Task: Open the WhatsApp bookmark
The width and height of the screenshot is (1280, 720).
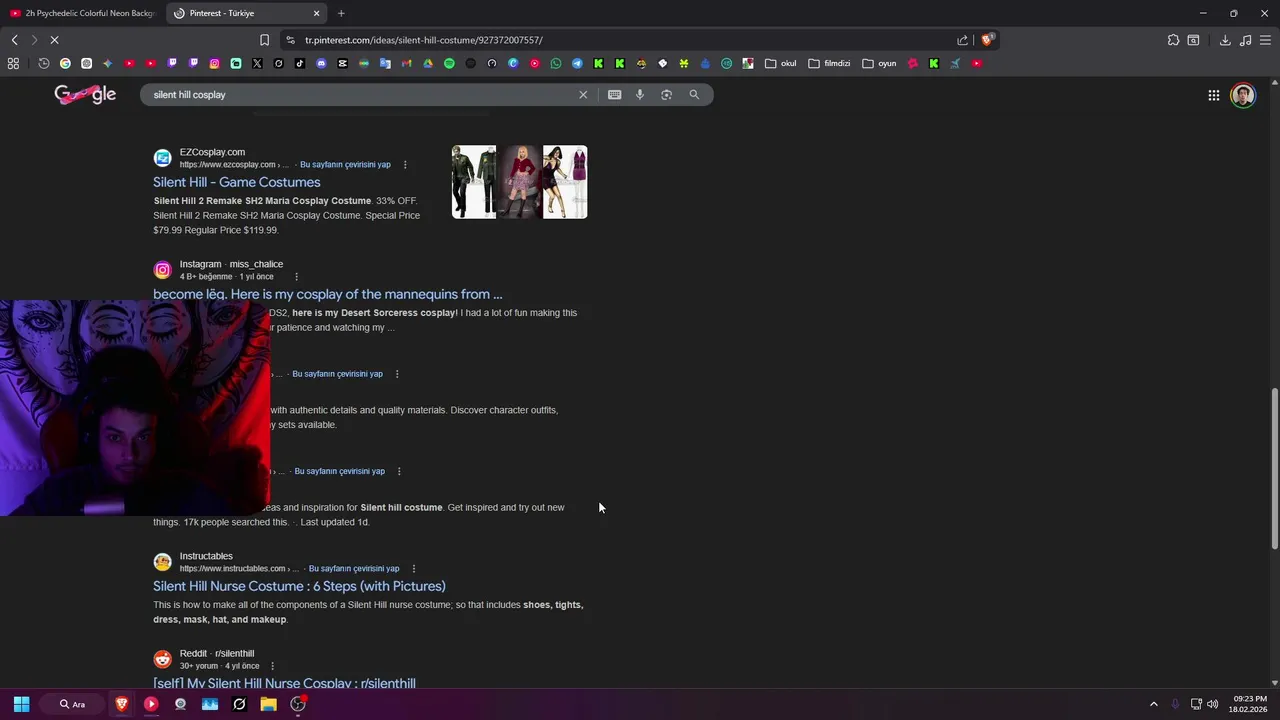Action: [x=556, y=63]
